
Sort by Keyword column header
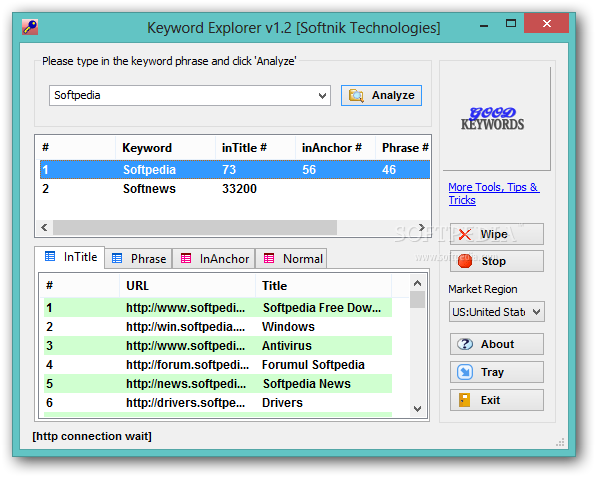[x=165, y=148]
